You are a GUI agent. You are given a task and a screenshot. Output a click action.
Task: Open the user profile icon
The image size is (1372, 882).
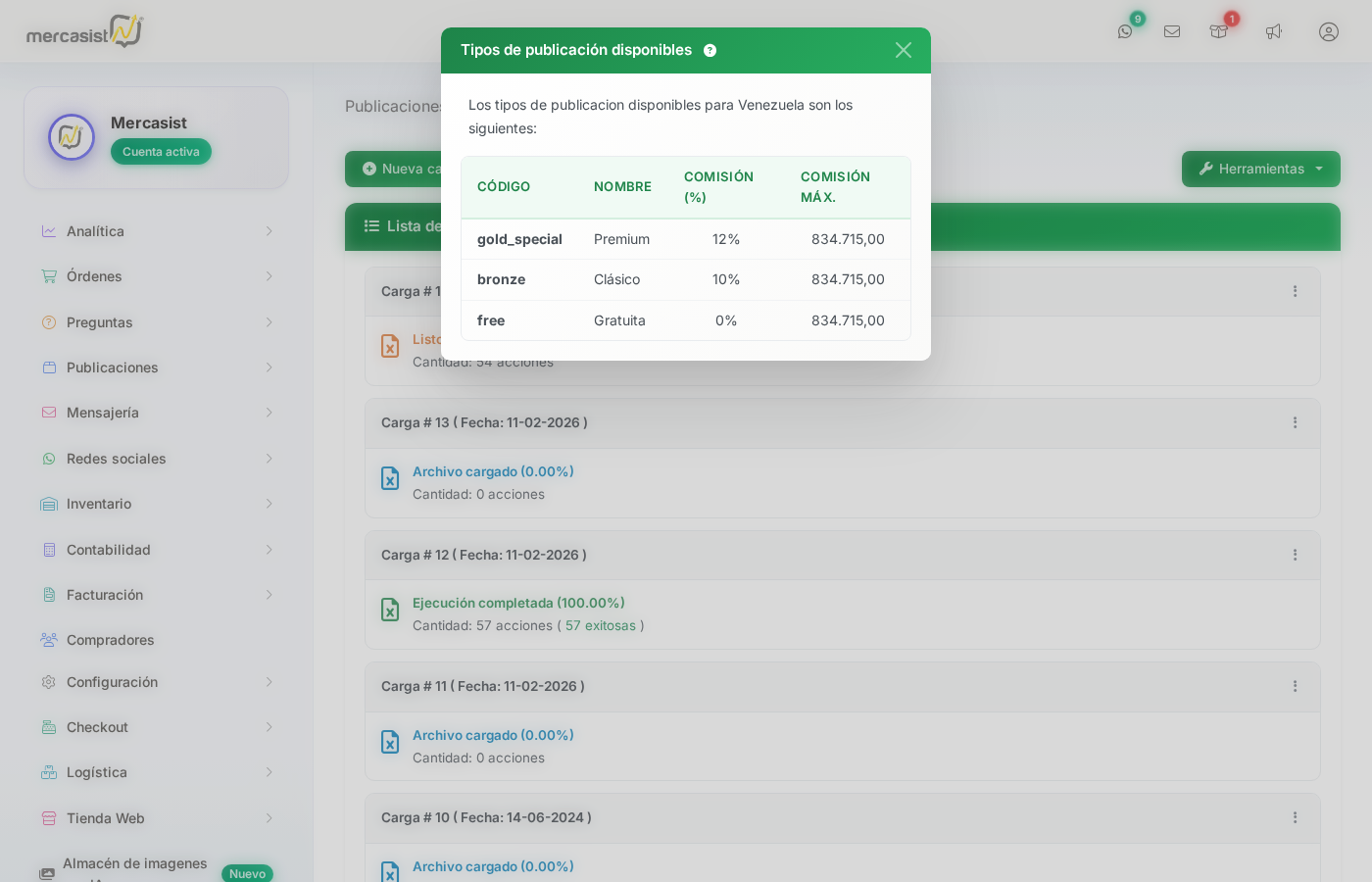[x=1328, y=31]
